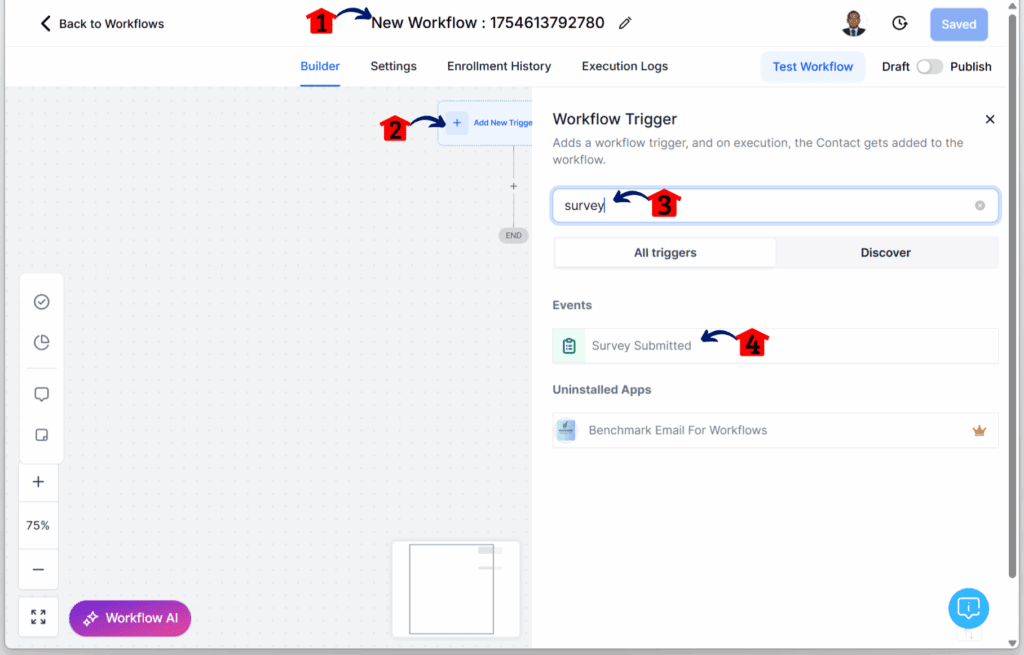Click the canvas minimap thumbnail
Viewport: 1024px width, 655px height.
tap(456, 588)
